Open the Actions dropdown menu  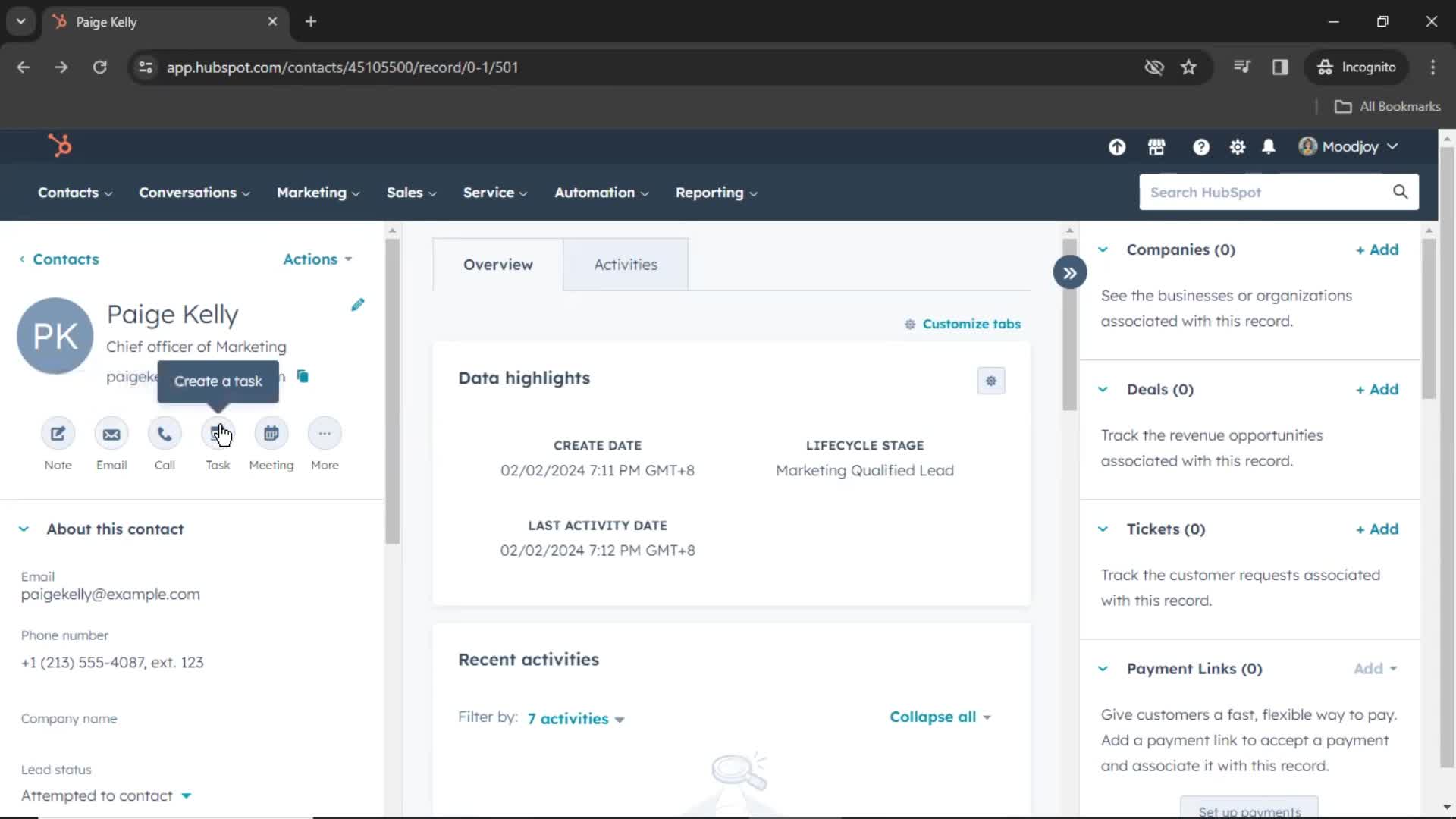pyautogui.click(x=318, y=258)
